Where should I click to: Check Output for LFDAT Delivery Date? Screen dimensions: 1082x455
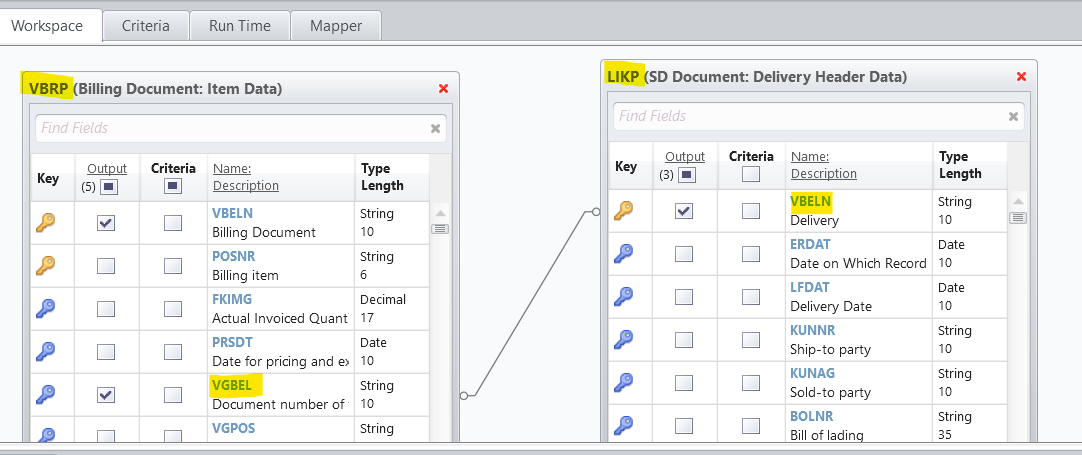pyautogui.click(x=684, y=297)
